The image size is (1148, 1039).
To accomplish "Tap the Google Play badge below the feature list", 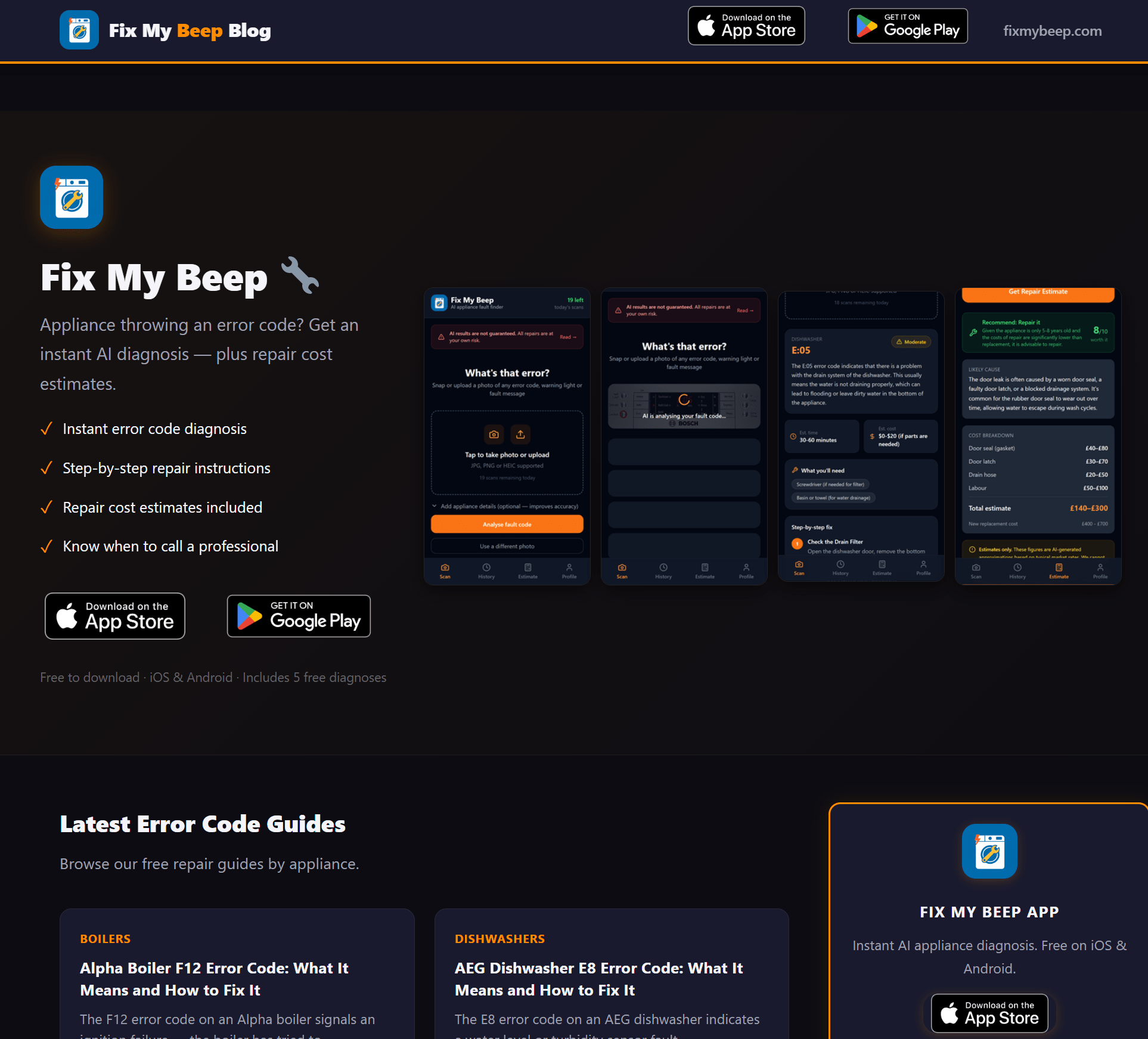I will [299, 616].
